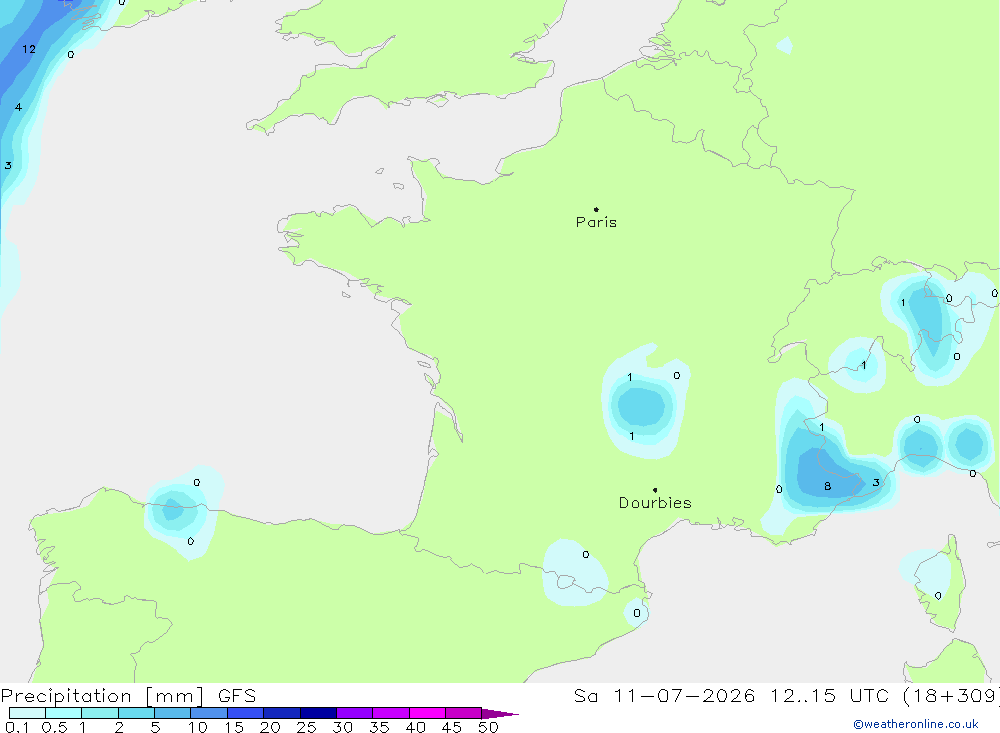Click the Paris city label
This screenshot has width=1000, height=733.
pos(596,222)
